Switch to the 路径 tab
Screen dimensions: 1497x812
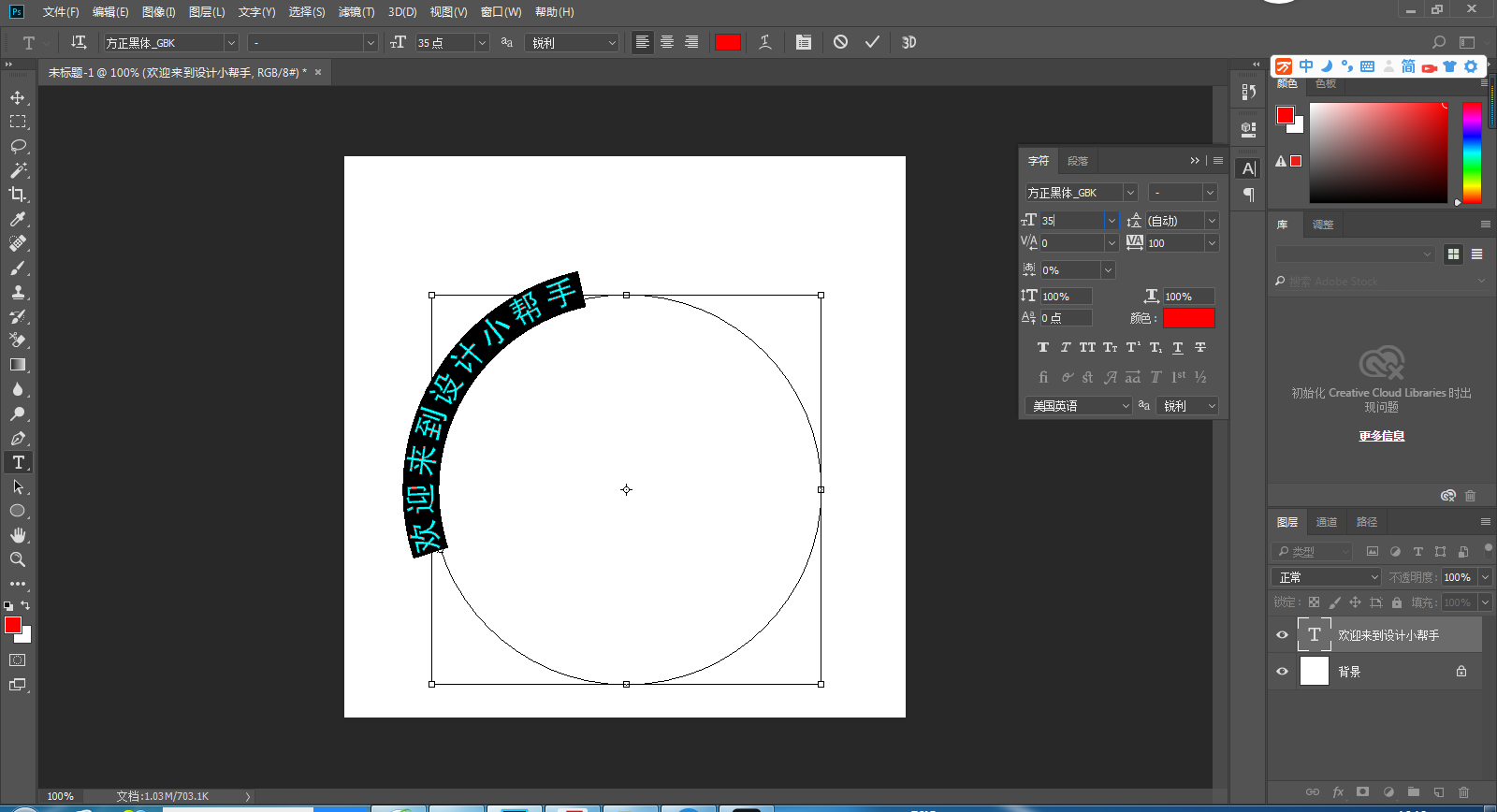[1367, 522]
